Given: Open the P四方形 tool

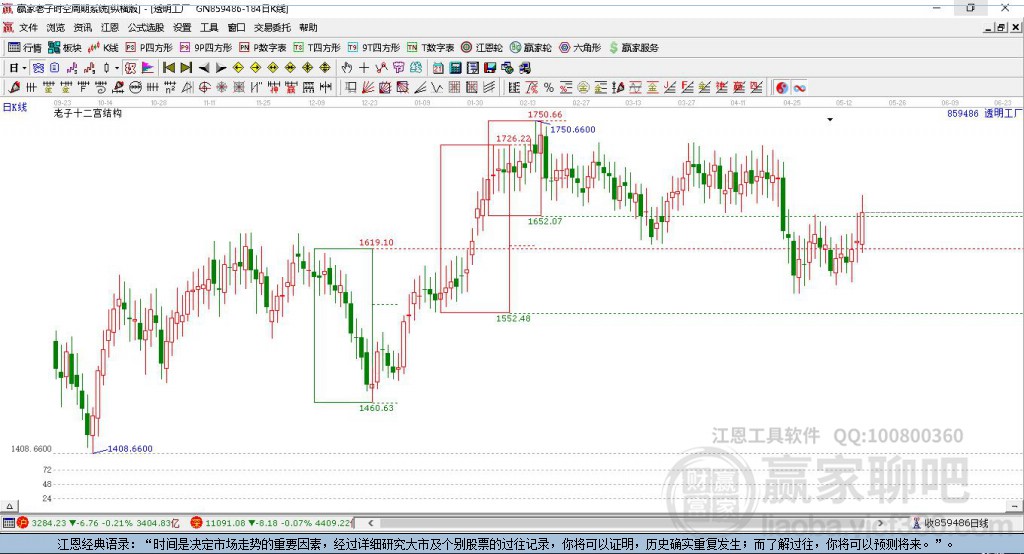Looking at the screenshot, I should 149,48.
